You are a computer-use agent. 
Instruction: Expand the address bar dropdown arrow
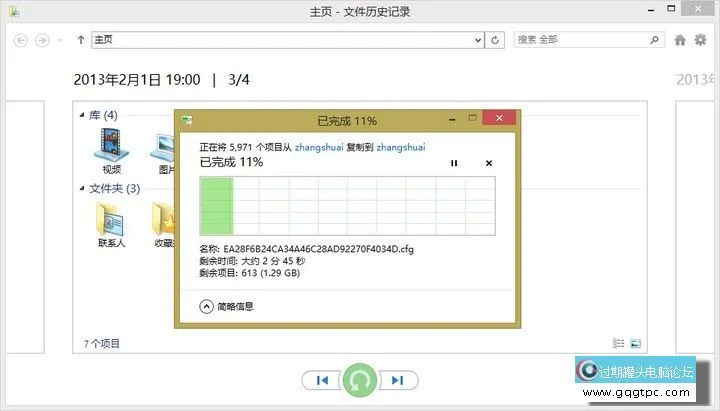click(478, 40)
